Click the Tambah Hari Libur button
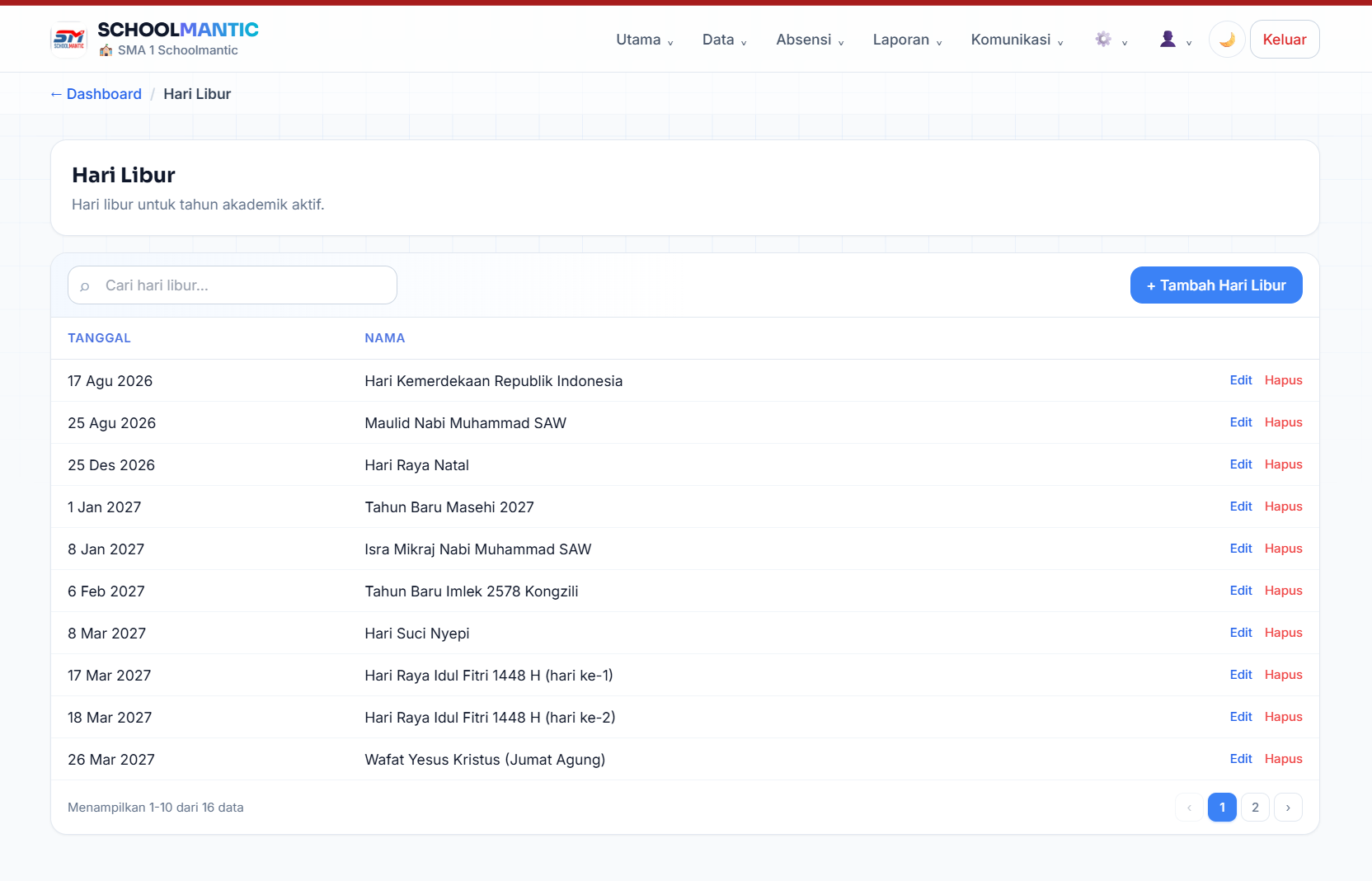 (1216, 285)
